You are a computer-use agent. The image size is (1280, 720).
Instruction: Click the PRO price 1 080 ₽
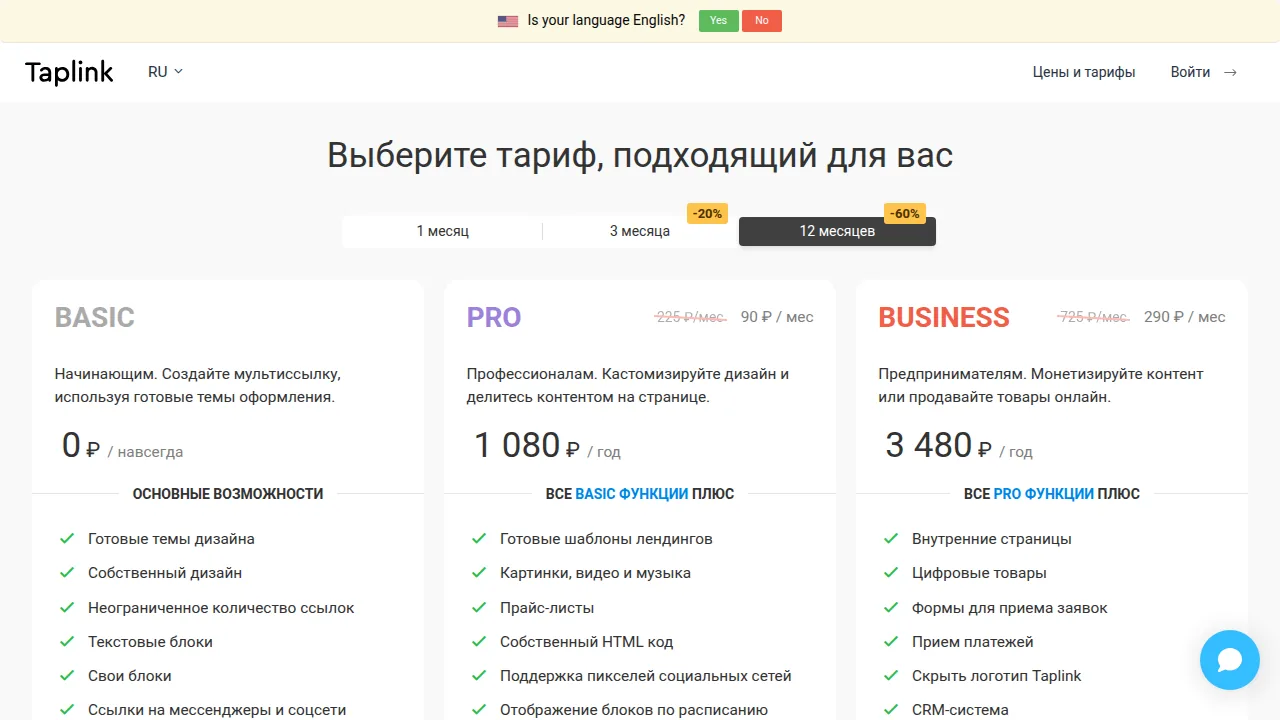527,446
